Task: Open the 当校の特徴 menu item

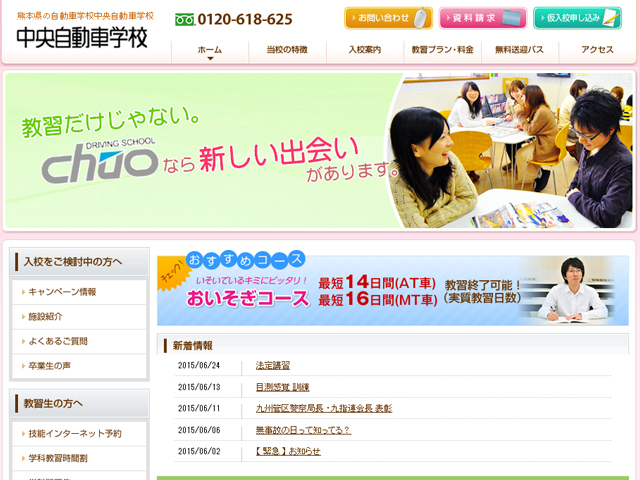Action: tap(287, 50)
